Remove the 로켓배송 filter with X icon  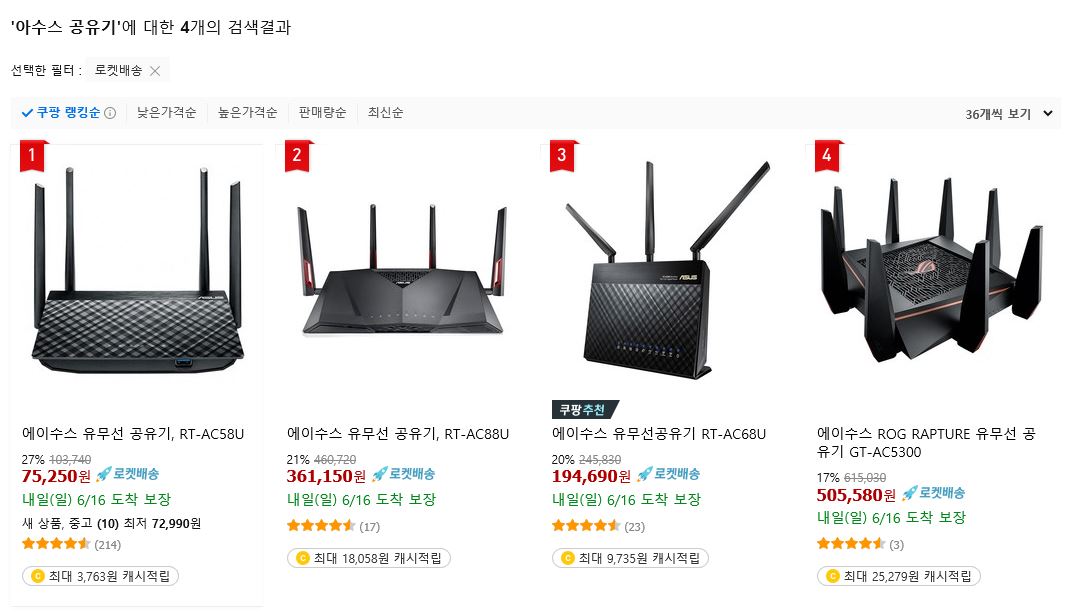[x=155, y=71]
